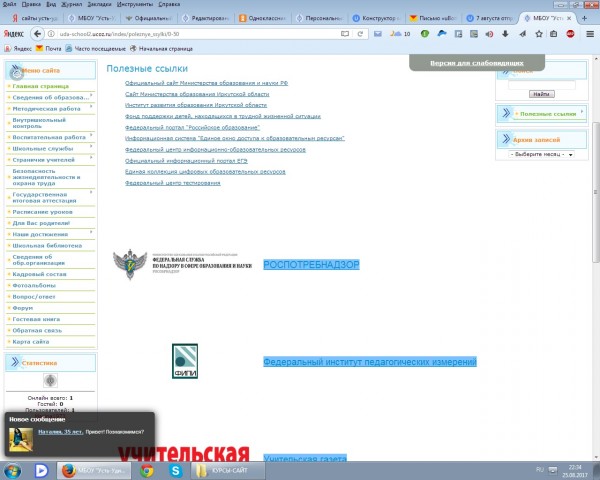Go back with the browser back arrow
This screenshot has height=480, width=600.
pyautogui.click(x=37, y=34)
